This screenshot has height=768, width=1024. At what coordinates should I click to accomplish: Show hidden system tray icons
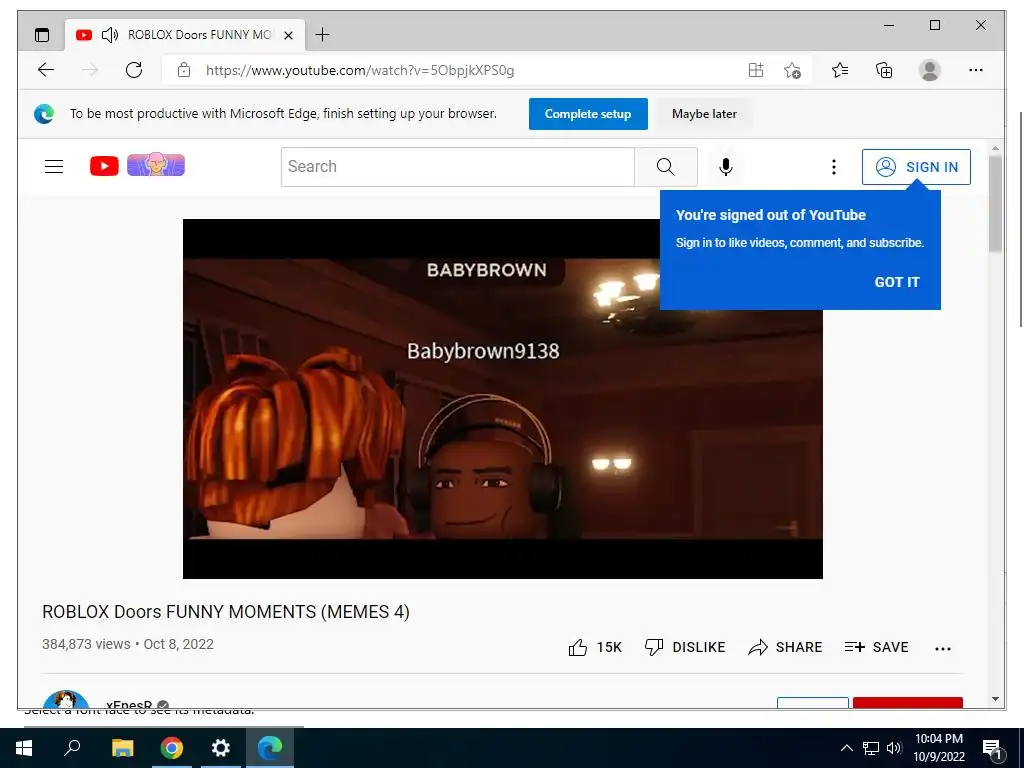(x=846, y=748)
